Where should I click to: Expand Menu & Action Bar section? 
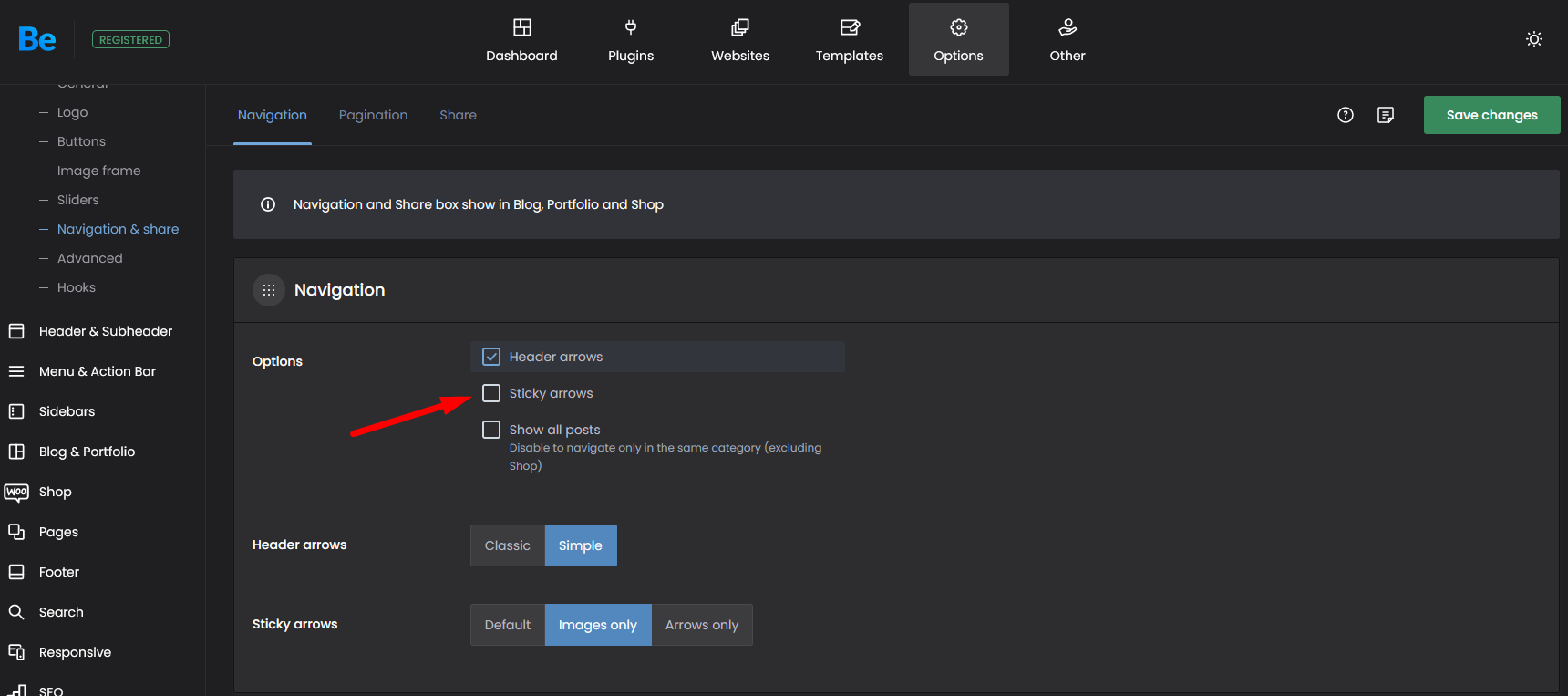98,371
